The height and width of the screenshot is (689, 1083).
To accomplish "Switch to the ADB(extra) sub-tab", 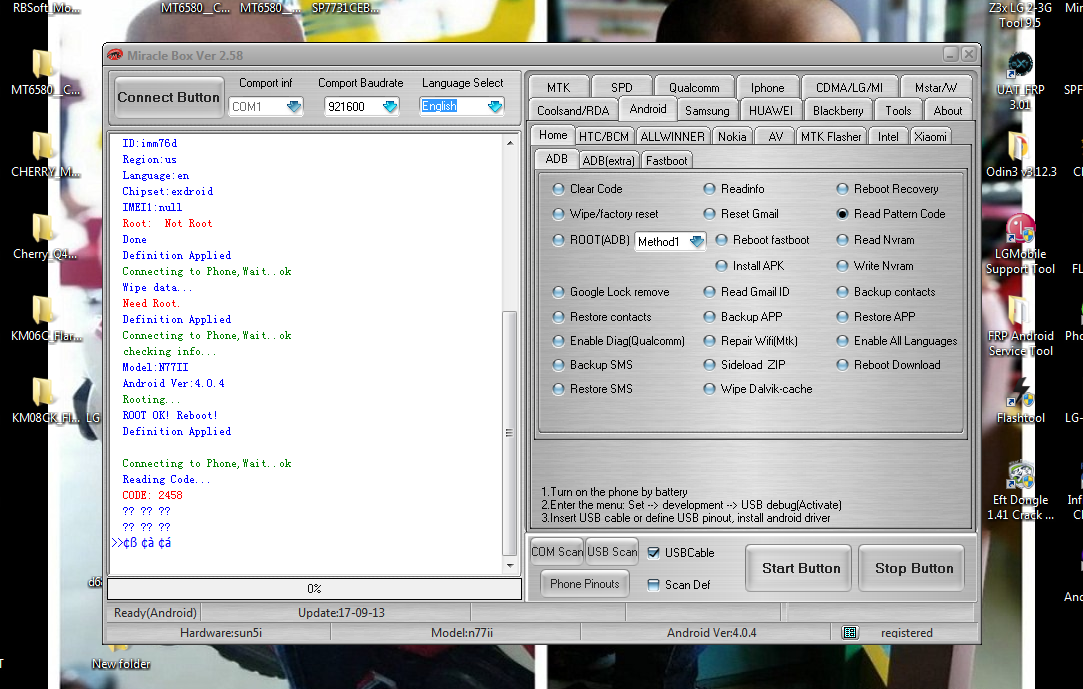I will pyautogui.click(x=608, y=161).
